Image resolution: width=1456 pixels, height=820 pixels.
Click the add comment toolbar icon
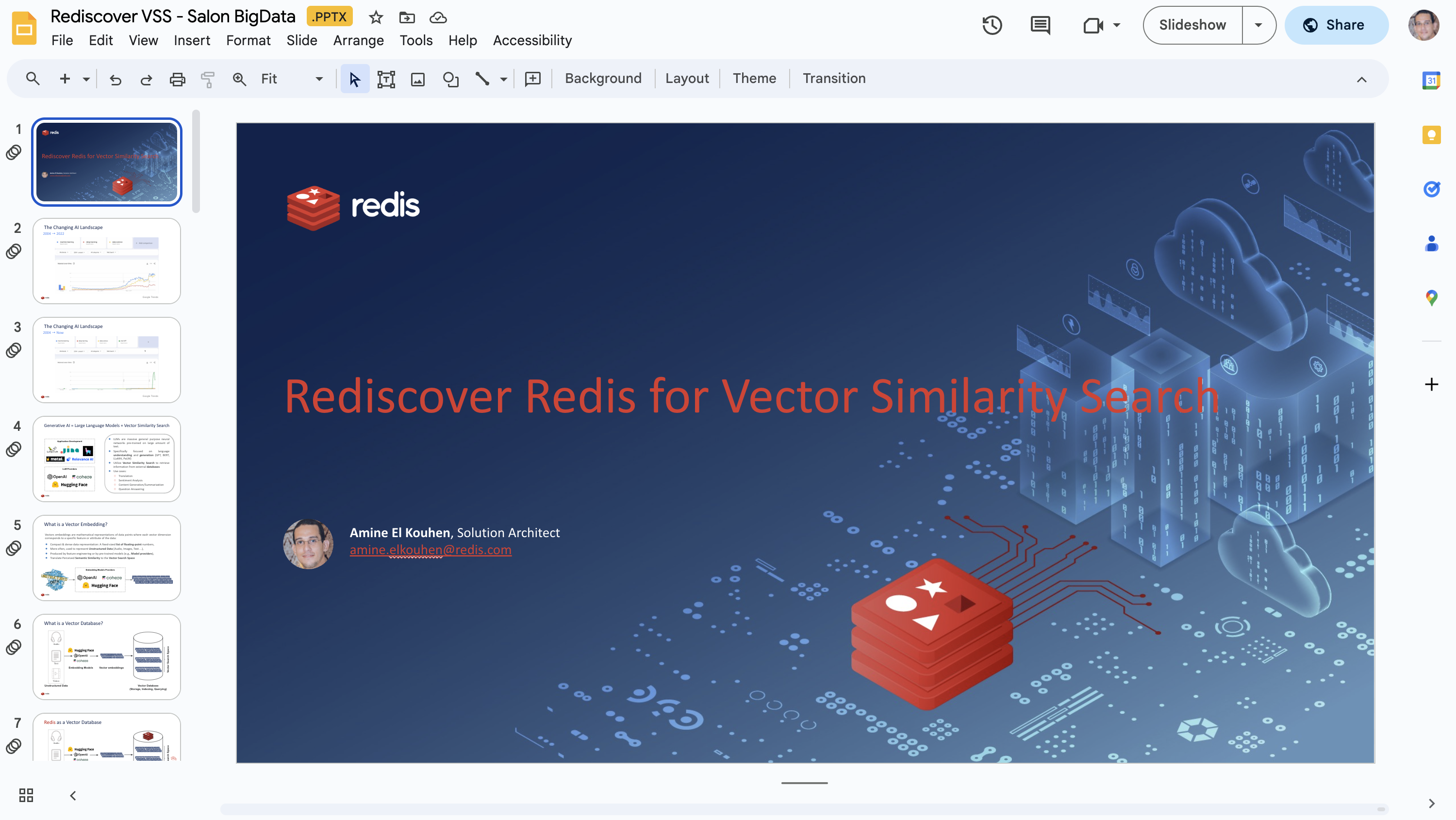pyautogui.click(x=532, y=79)
